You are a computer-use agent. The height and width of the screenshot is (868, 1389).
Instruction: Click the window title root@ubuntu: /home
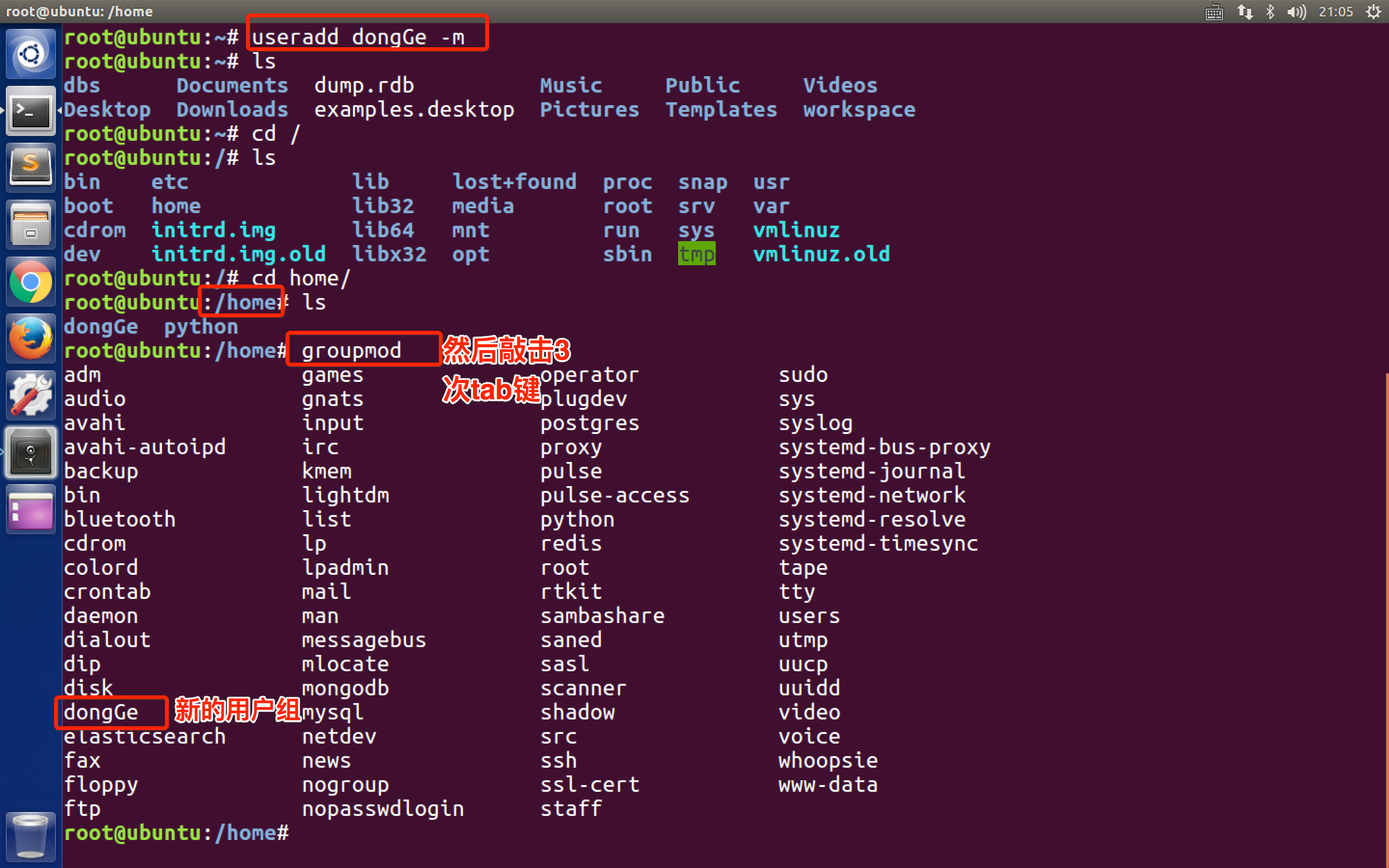79,12
